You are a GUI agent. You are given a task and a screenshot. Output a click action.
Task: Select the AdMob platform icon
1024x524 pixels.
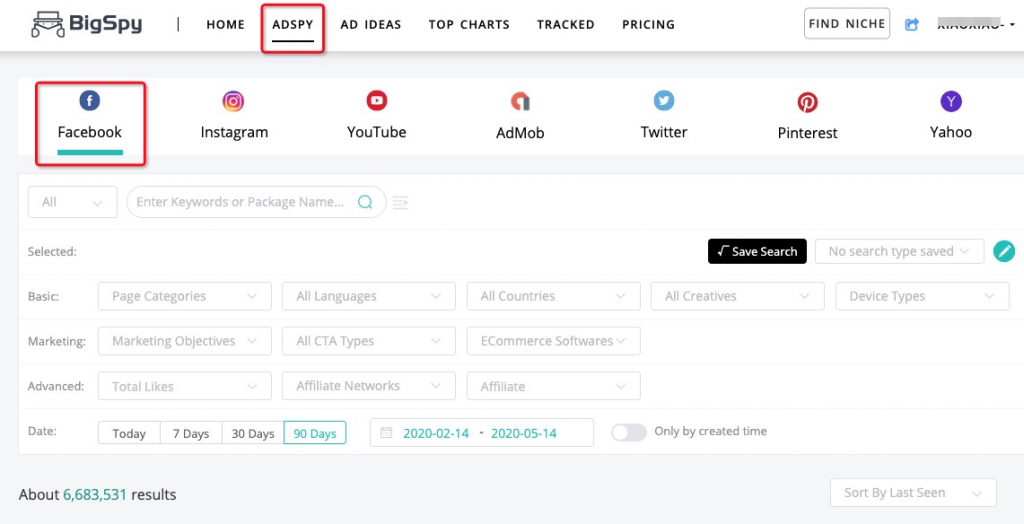pos(520,101)
